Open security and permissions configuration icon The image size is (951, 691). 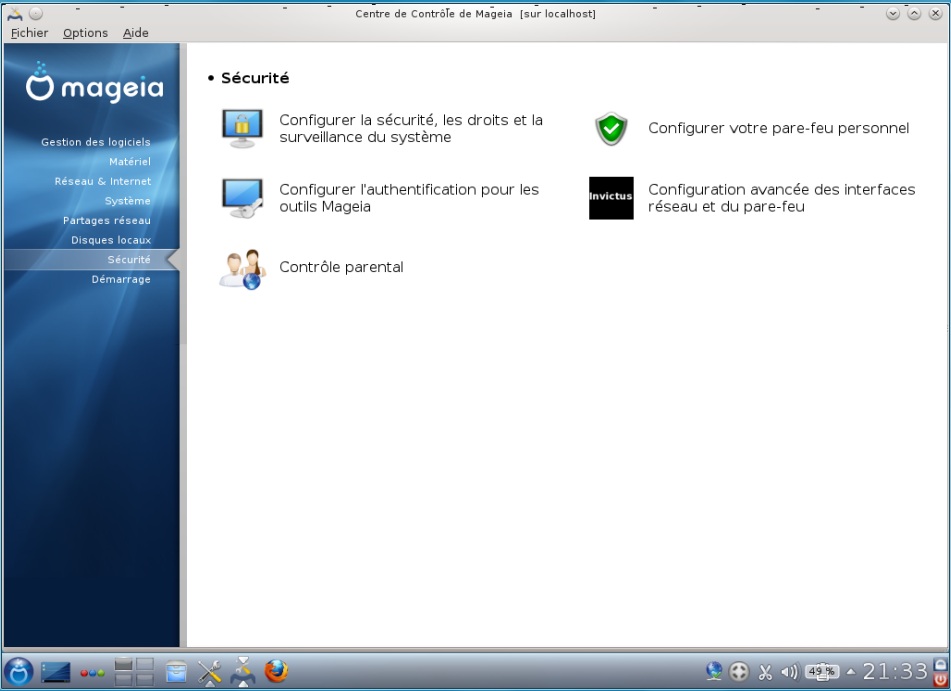(242, 128)
